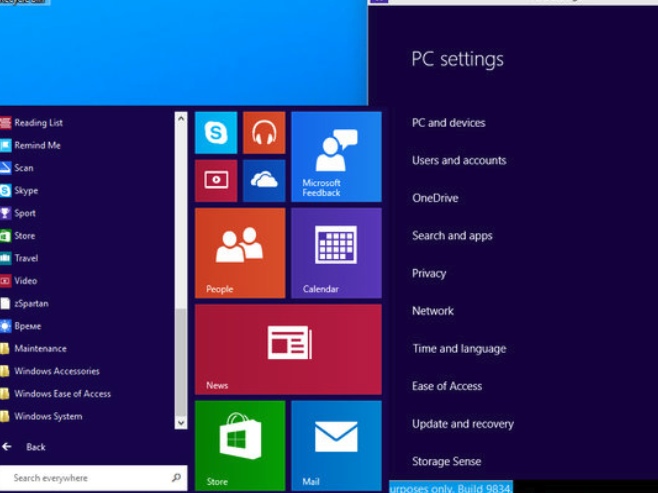
Task: Click the Scan app icon
Action: (5, 168)
